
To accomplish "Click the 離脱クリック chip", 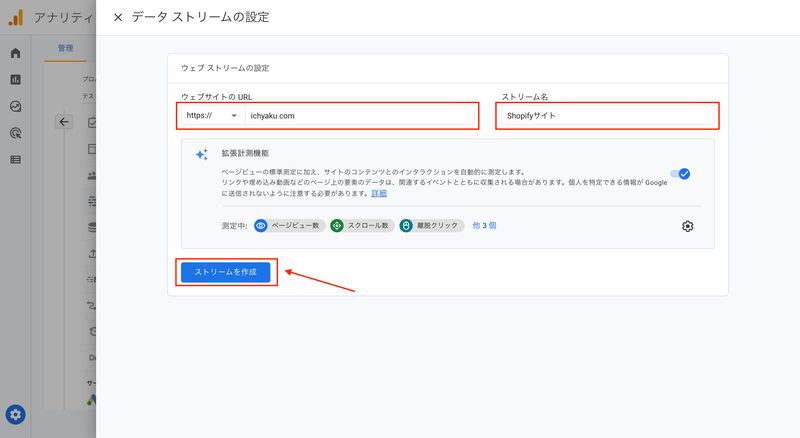I will tap(432, 226).
